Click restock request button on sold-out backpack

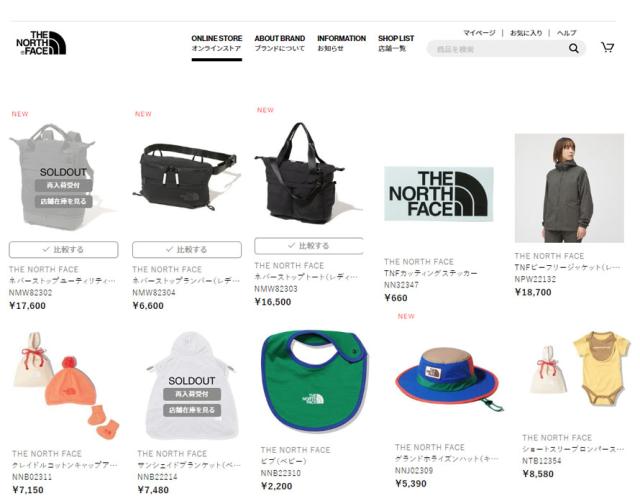63,186
